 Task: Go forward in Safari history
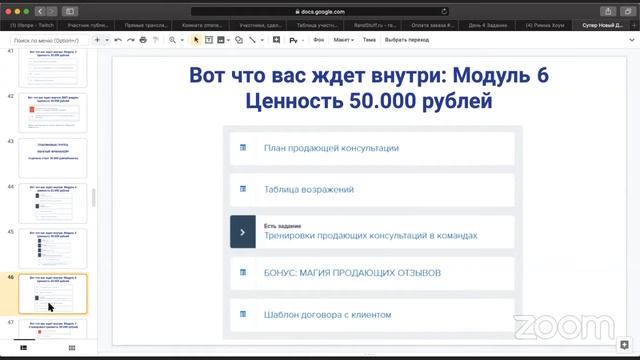[x=52, y=11]
